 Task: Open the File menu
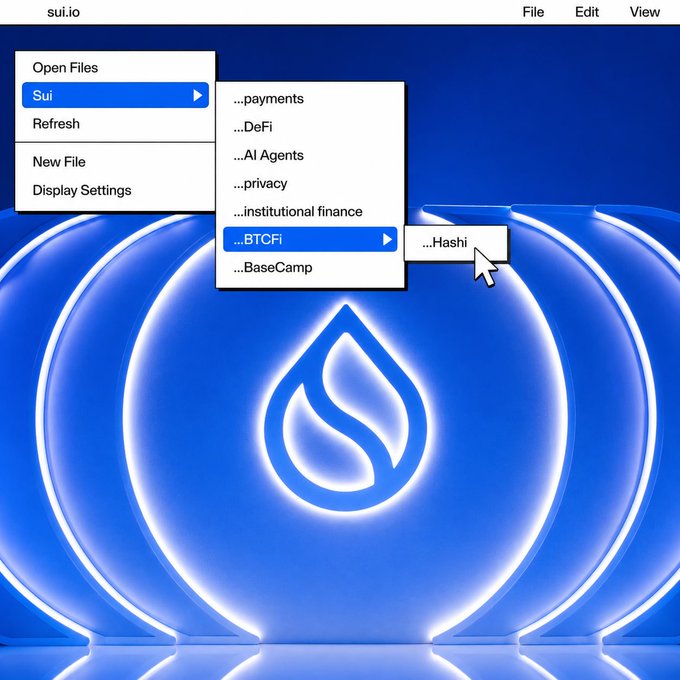tap(533, 12)
